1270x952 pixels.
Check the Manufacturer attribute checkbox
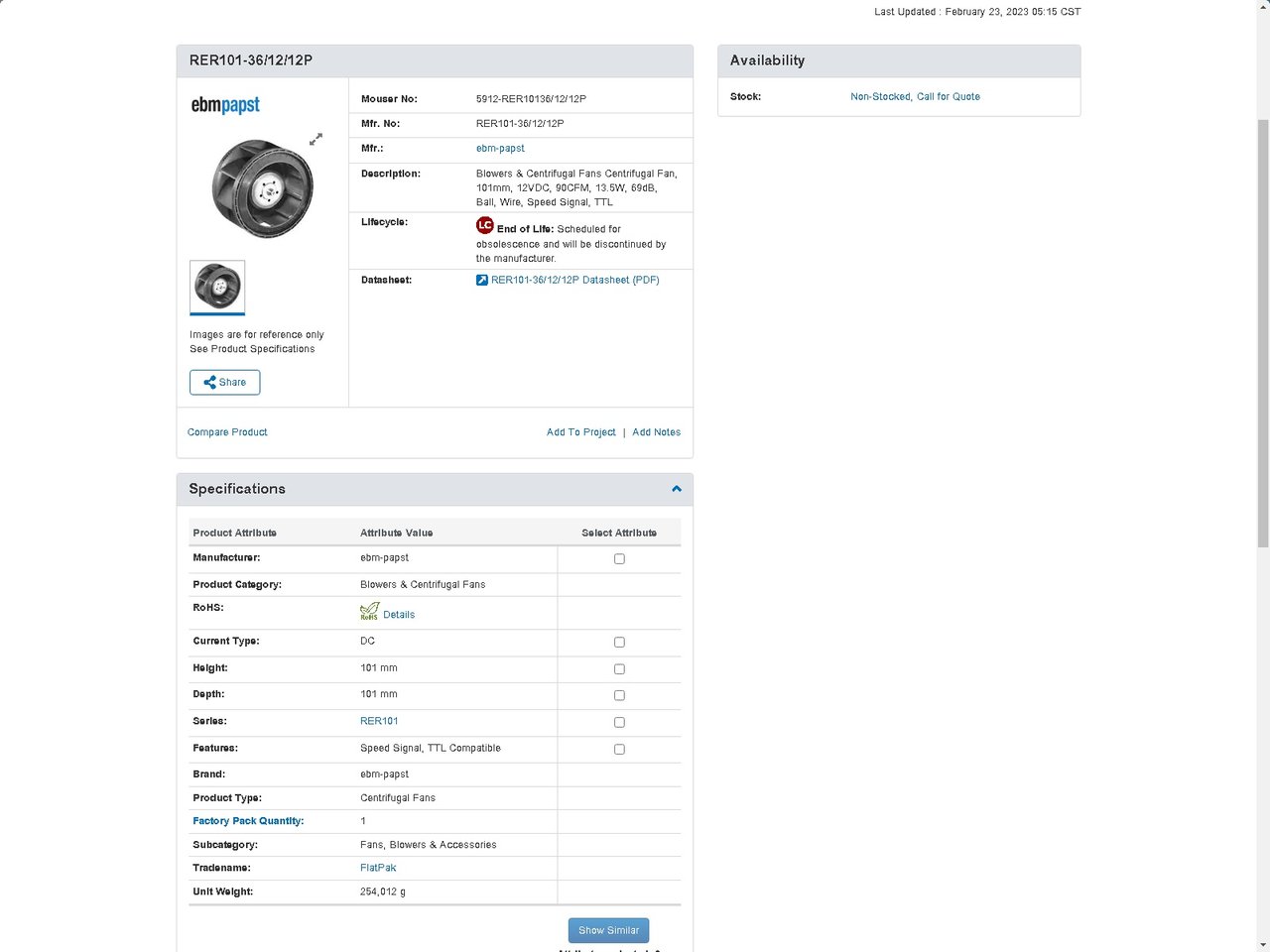619,559
